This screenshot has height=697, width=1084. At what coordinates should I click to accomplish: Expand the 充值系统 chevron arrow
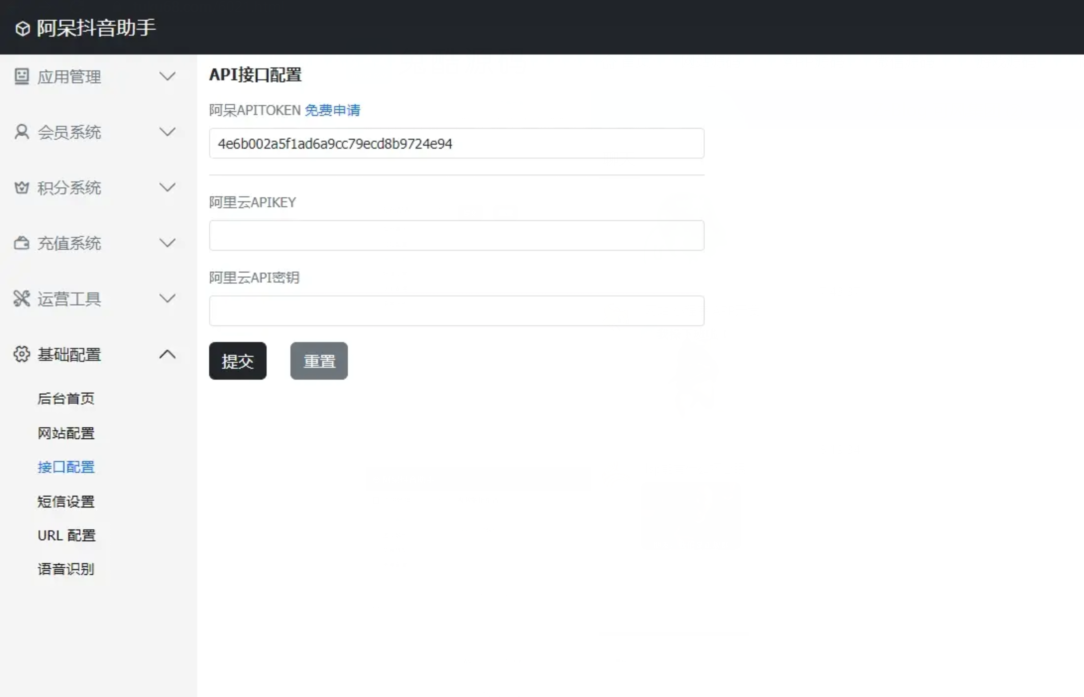(x=168, y=243)
